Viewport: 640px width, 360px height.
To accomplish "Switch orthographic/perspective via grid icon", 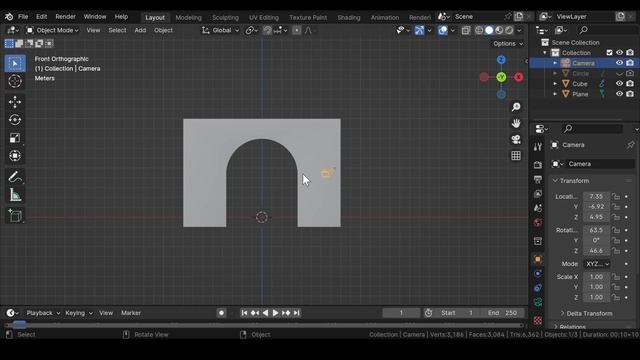I will (x=516, y=156).
